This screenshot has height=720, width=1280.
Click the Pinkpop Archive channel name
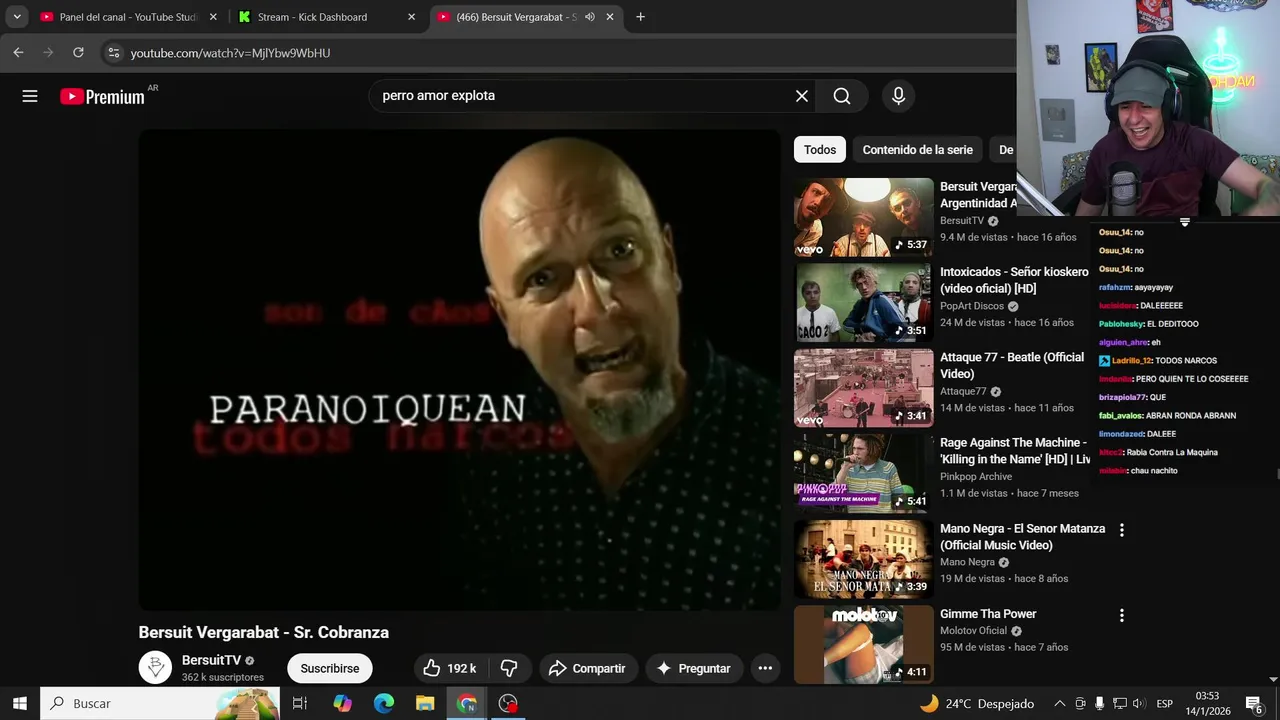pyautogui.click(x=976, y=477)
